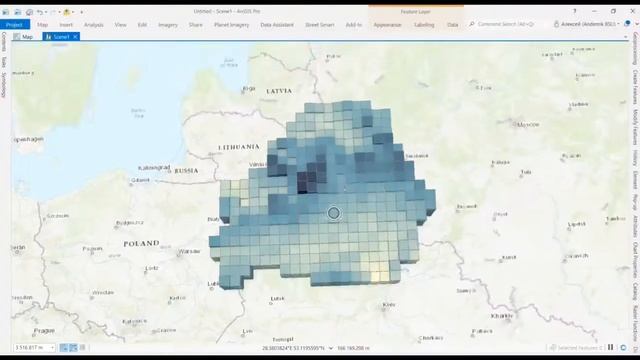Click the Open Project icon in quick access toolbar
This screenshot has height=360, width=640.
click(x=18, y=12)
